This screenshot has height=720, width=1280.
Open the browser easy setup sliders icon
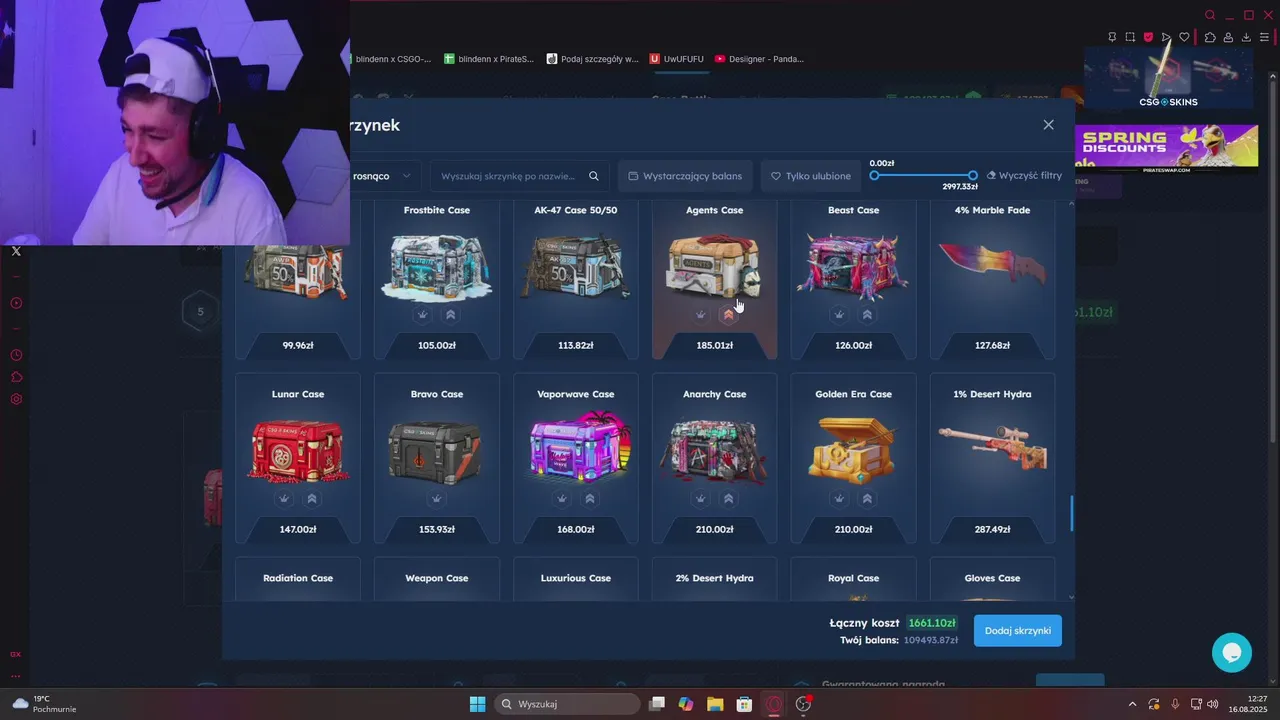pos(1264,37)
